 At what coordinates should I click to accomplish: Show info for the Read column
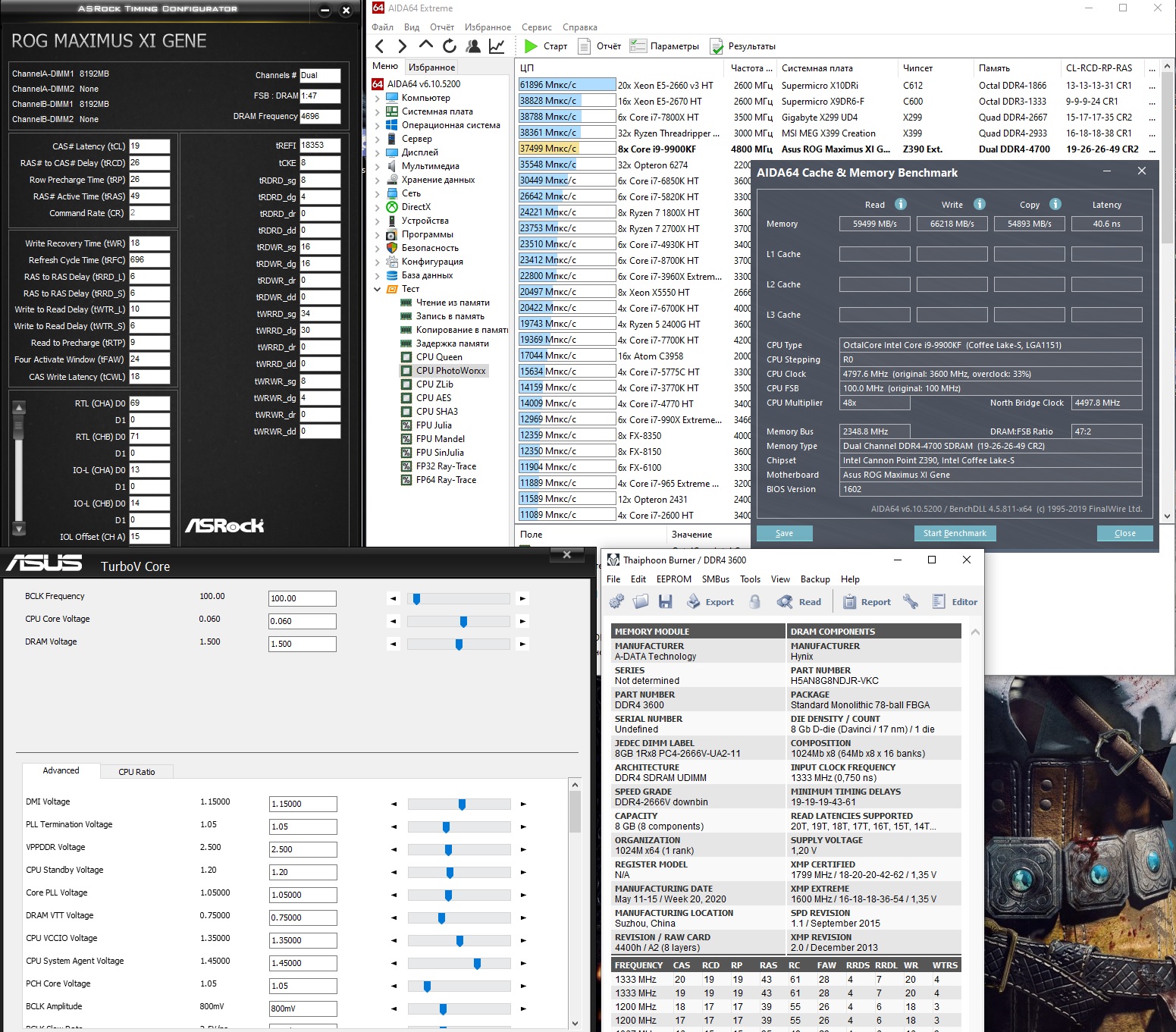[x=901, y=204]
